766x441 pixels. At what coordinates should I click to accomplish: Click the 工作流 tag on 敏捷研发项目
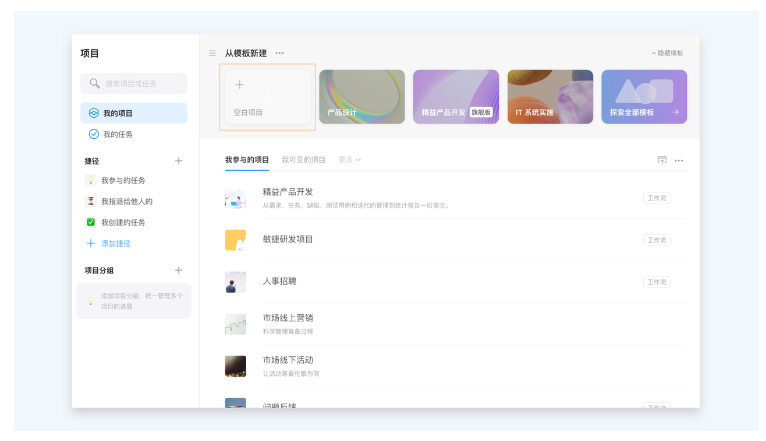[657, 240]
